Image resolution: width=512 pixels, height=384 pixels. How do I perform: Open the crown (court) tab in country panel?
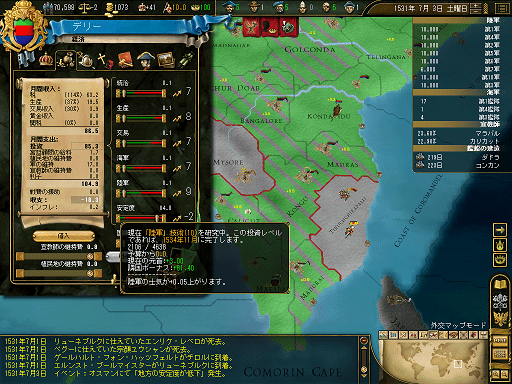coord(46,60)
